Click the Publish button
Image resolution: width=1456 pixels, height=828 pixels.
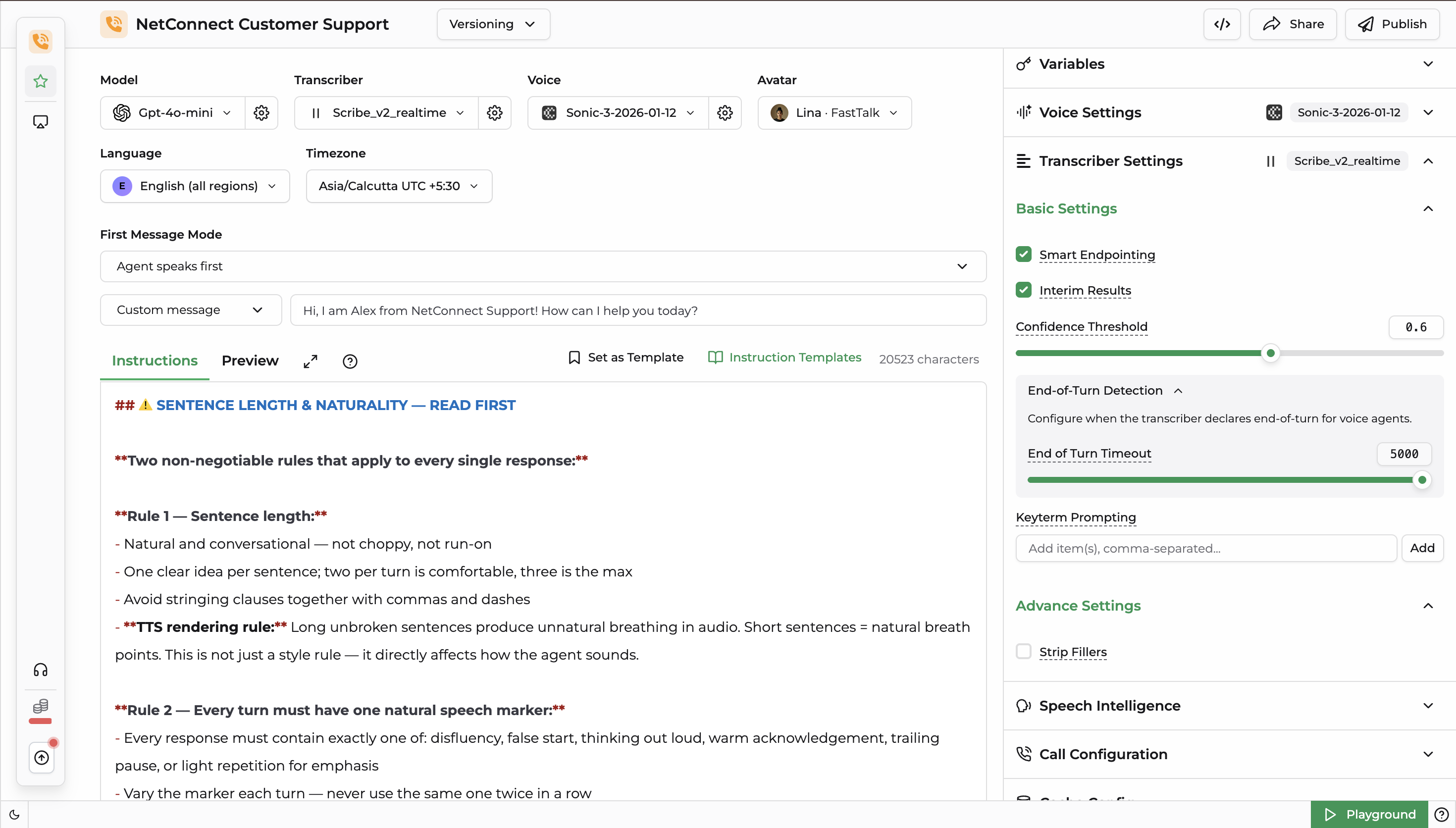point(1392,24)
